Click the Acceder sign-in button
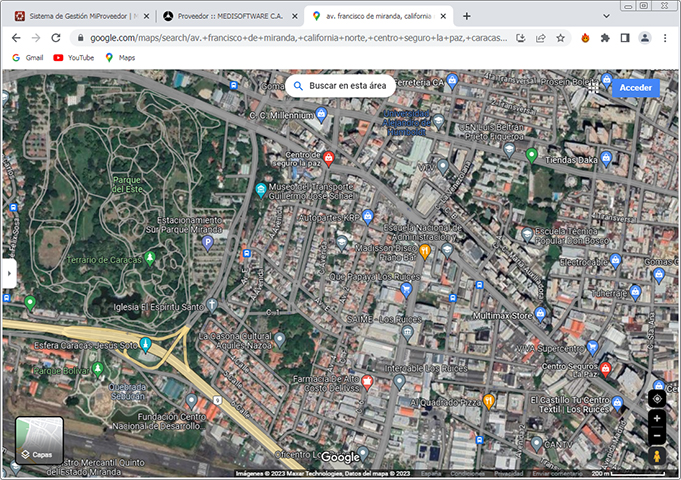 pyautogui.click(x=635, y=88)
